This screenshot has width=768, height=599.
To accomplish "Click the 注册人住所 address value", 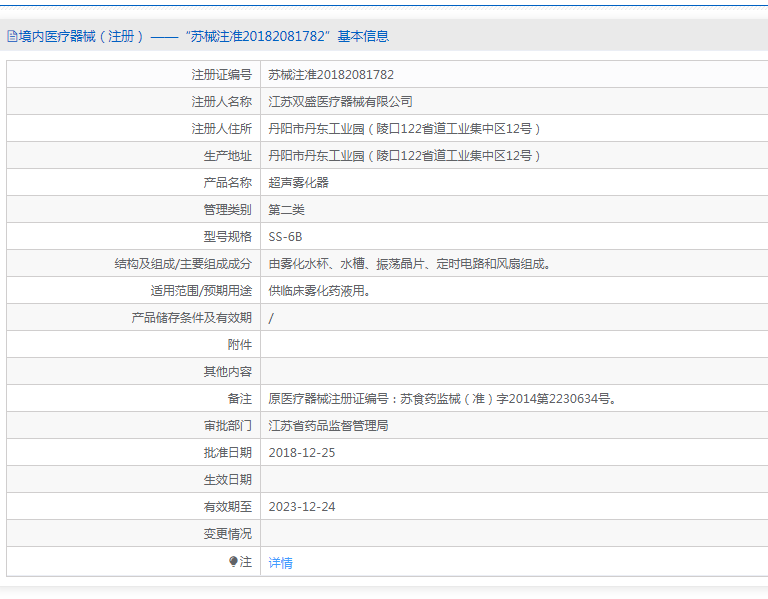I will (x=404, y=129).
